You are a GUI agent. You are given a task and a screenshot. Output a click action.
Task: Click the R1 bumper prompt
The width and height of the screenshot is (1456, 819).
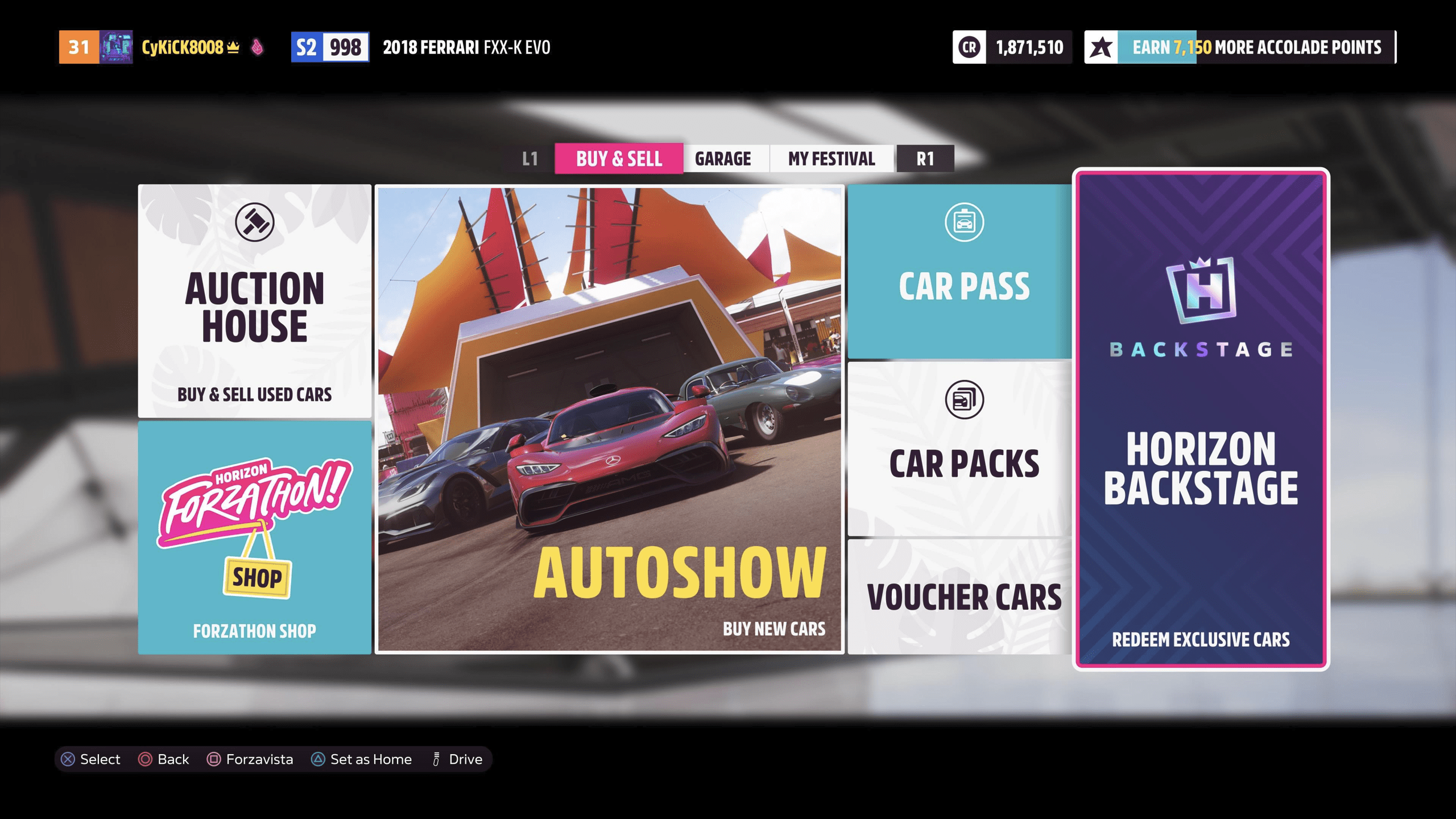[925, 159]
